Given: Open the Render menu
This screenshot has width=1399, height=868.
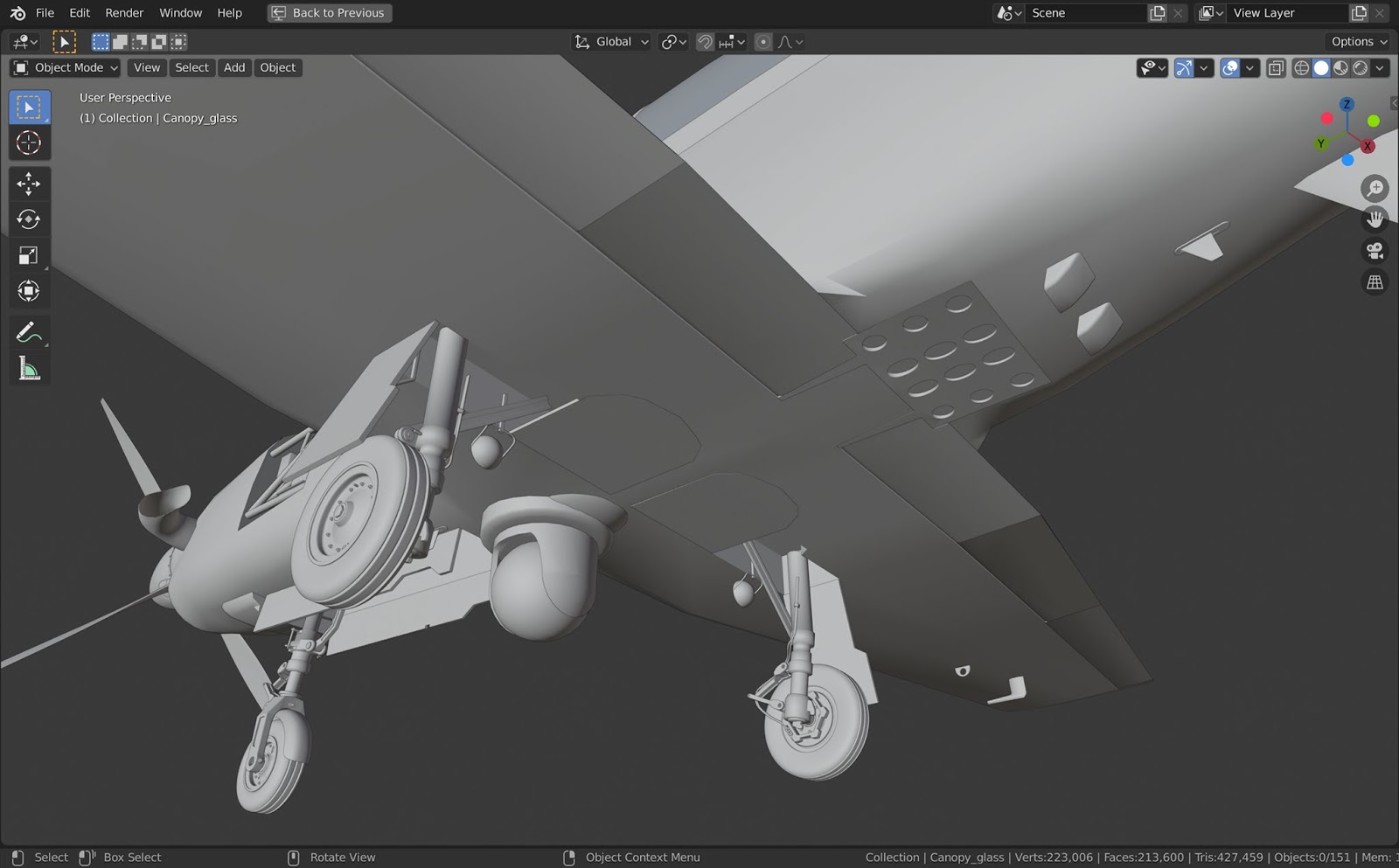Looking at the screenshot, I should (123, 12).
